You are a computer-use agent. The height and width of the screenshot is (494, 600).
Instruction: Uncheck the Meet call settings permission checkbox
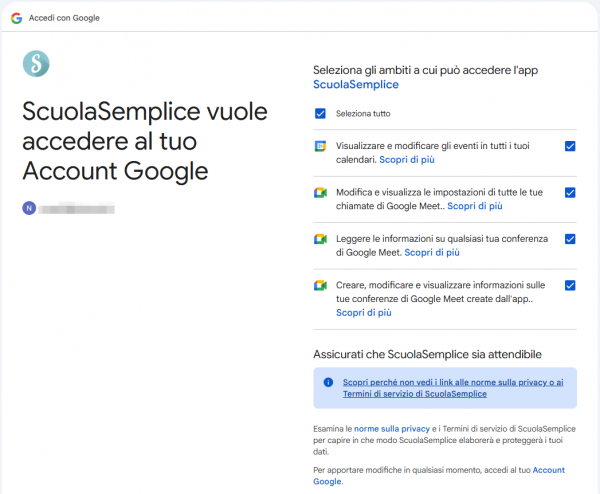(570, 192)
